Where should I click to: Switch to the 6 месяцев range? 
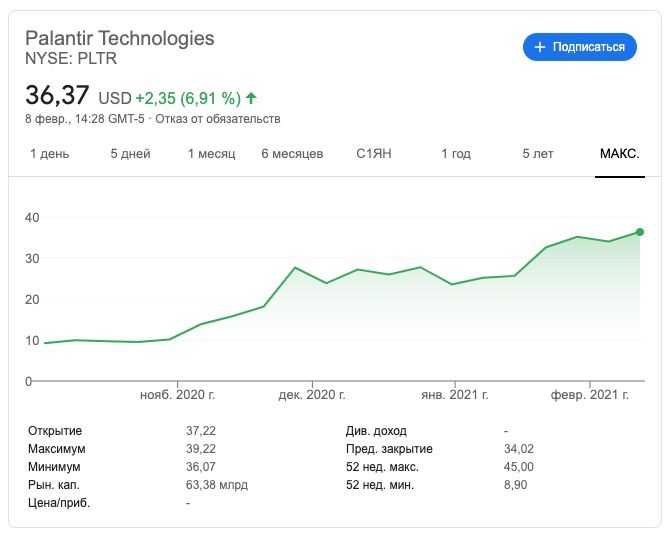click(x=292, y=154)
